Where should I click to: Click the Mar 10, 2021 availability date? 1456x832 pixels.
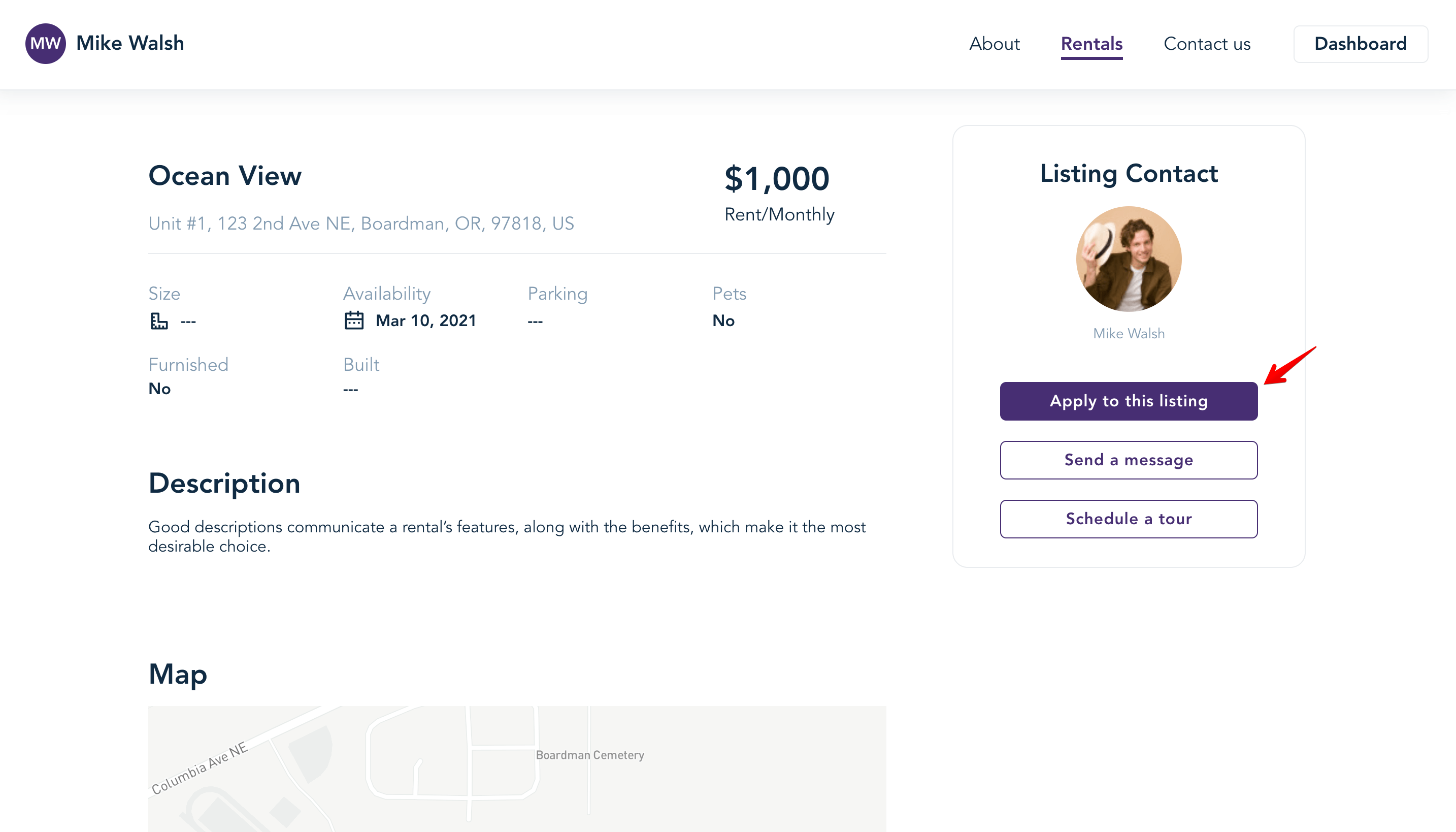pyautogui.click(x=425, y=321)
